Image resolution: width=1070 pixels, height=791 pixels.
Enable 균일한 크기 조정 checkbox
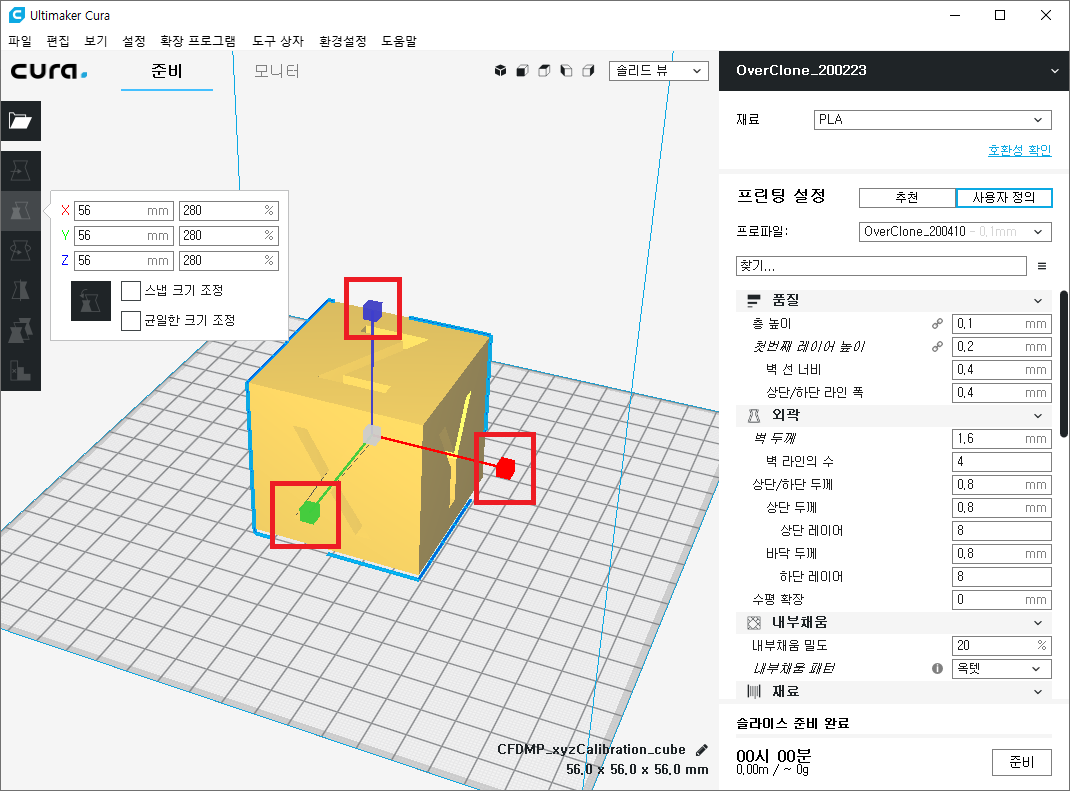[x=130, y=320]
